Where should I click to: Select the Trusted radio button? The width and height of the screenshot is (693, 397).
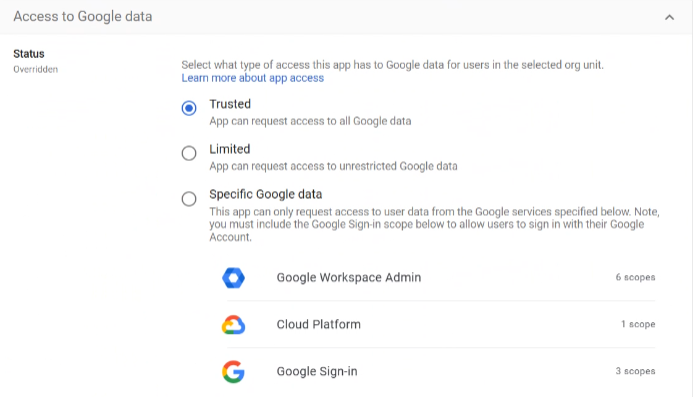pyautogui.click(x=189, y=108)
